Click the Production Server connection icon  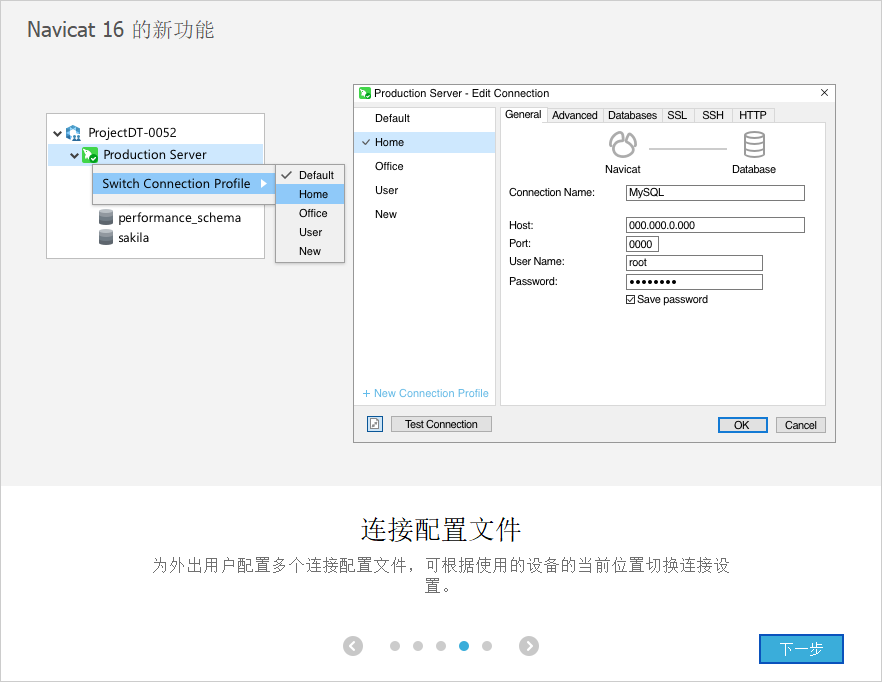pos(90,155)
